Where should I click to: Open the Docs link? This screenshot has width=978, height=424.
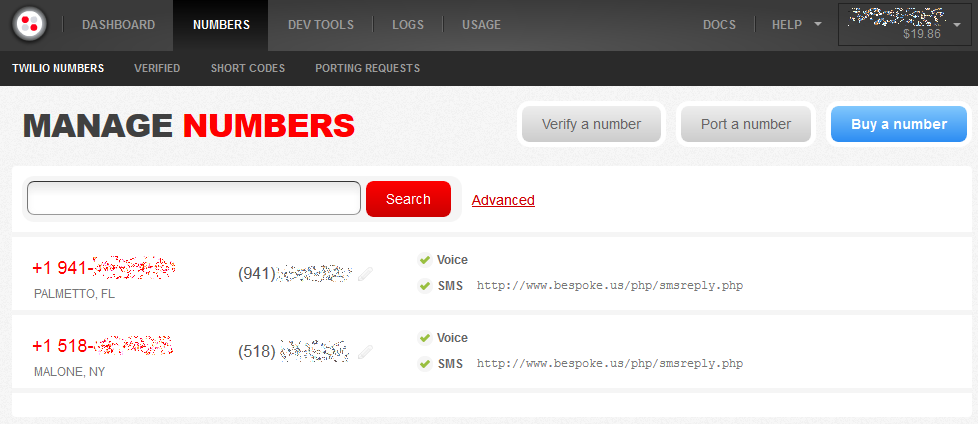(719, 25)
